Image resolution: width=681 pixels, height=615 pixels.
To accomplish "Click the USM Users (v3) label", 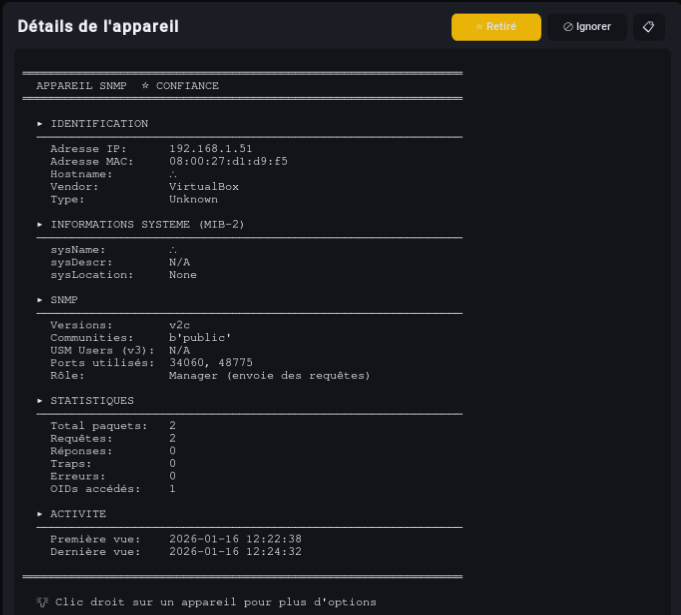I will (x=102, y=350).
